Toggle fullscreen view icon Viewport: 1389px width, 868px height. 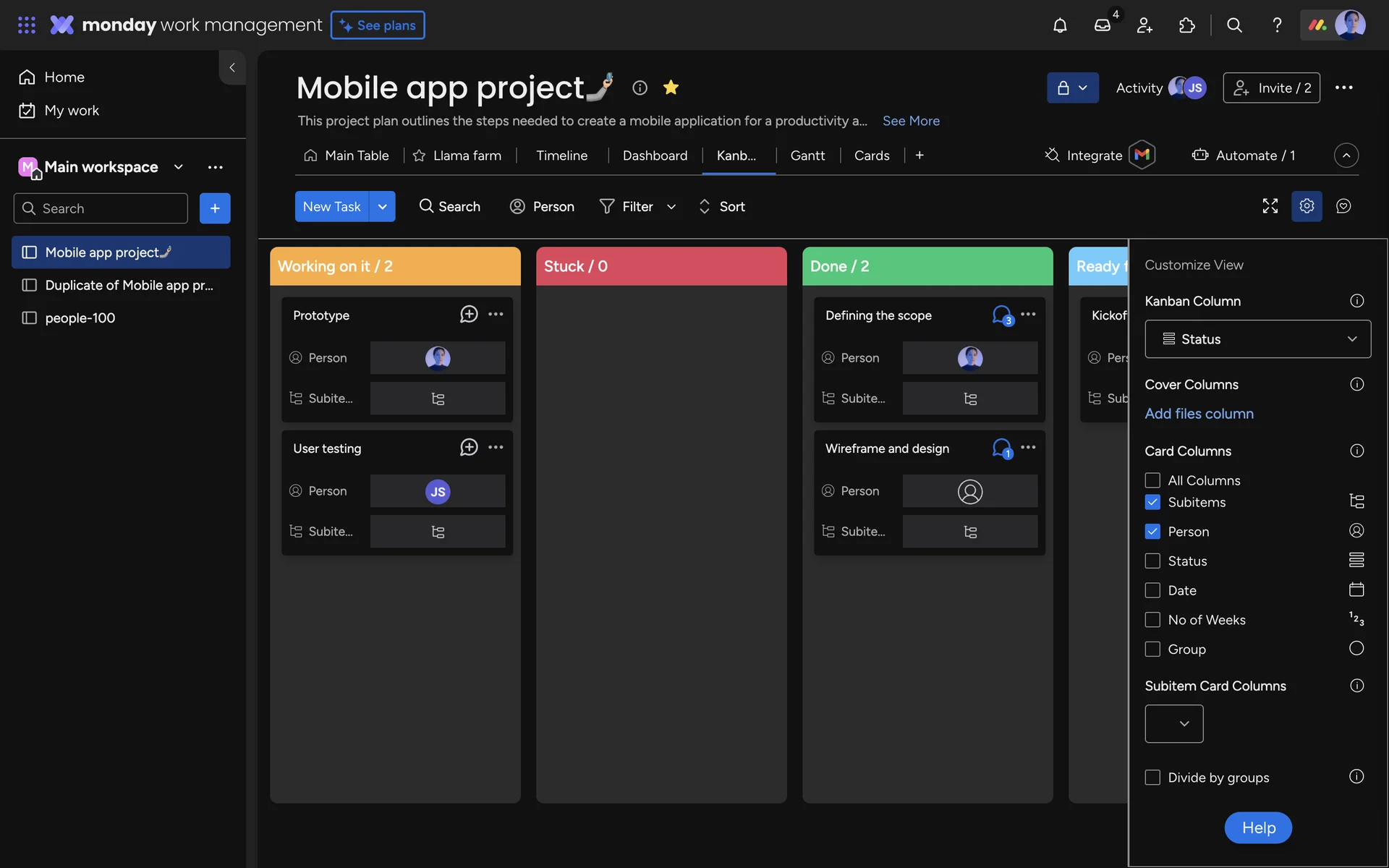[x=1270, y=206]
